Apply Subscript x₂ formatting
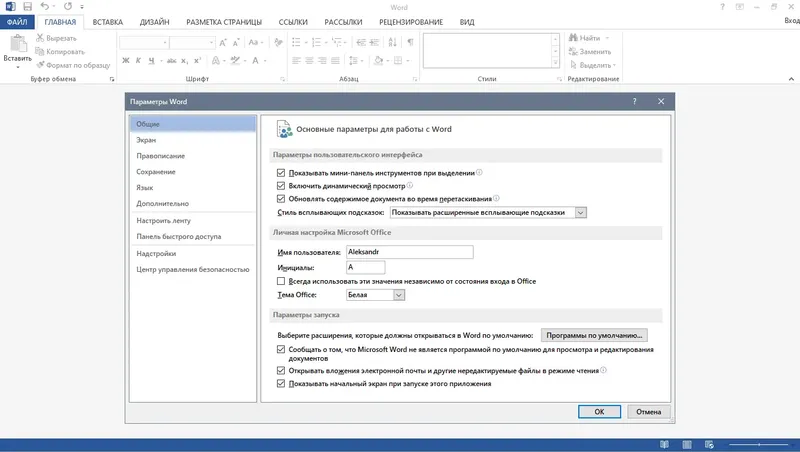Viewport: 800px width, 452px height. (x=185, y=61)
